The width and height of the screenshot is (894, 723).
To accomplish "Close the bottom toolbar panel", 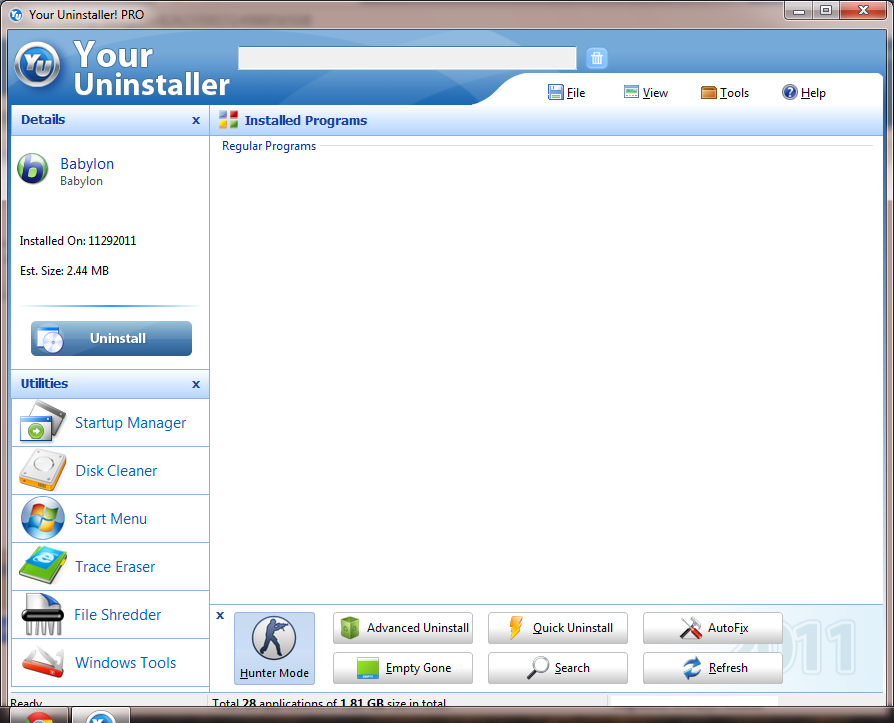I will [220, 615].
